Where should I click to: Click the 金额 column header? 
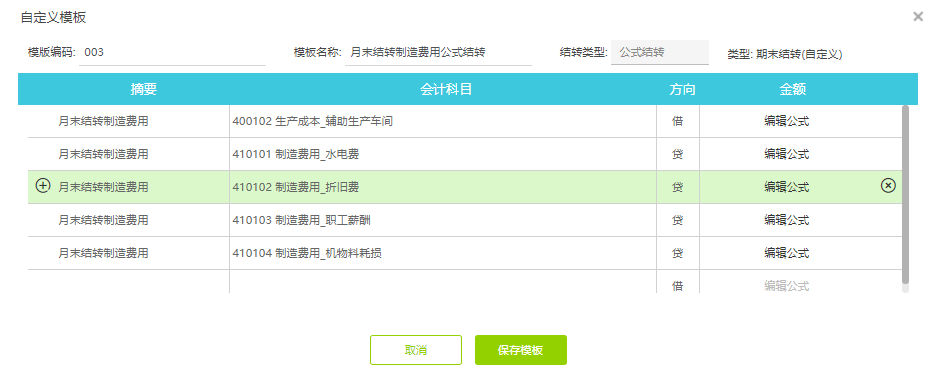coord(793,89)
